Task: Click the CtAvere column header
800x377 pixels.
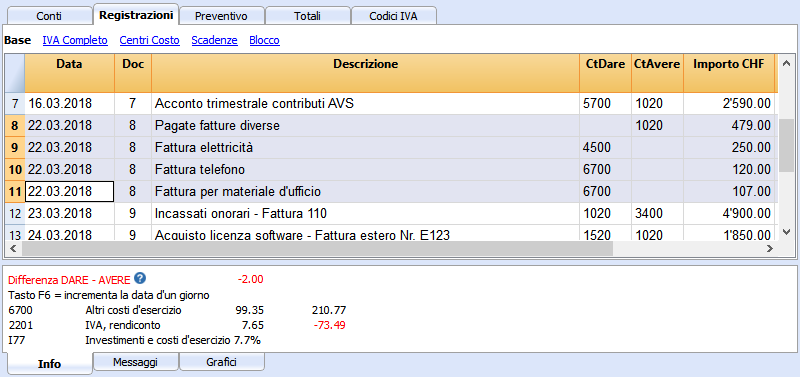Action: 657,72
